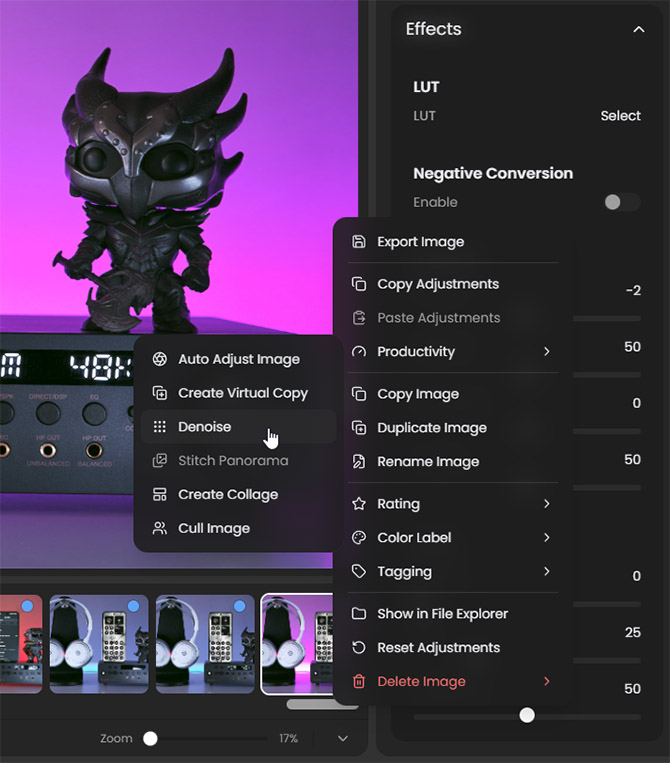Collapse the Effects panel chevron

point(638,30)
